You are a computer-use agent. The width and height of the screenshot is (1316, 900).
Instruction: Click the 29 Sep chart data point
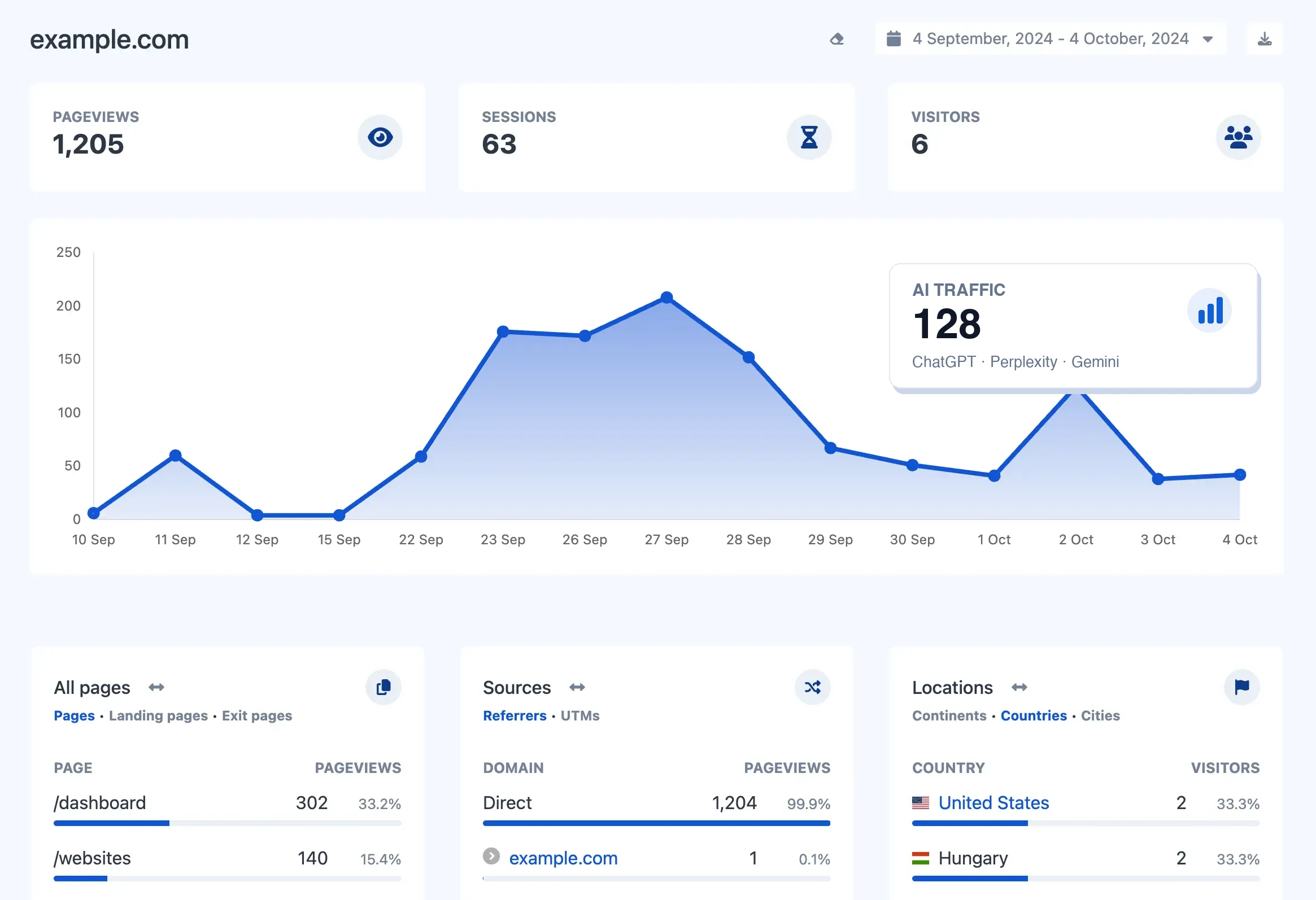point(831,448)
